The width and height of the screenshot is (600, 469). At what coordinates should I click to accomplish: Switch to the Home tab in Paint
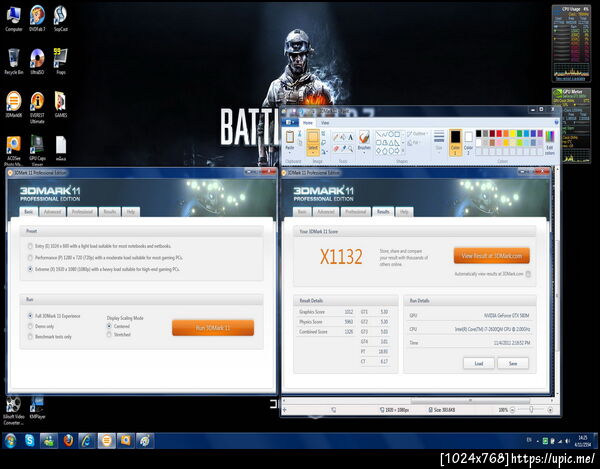pos(308,123)
